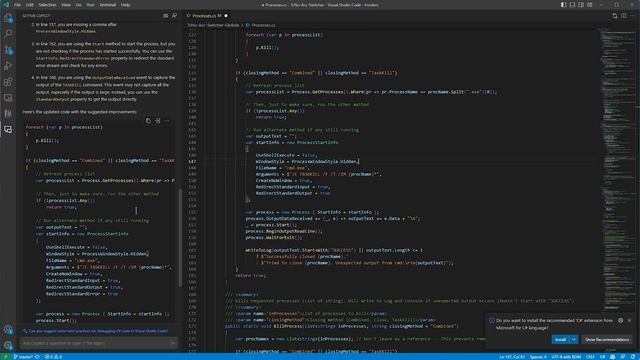Open the View menu

point(66,5)
